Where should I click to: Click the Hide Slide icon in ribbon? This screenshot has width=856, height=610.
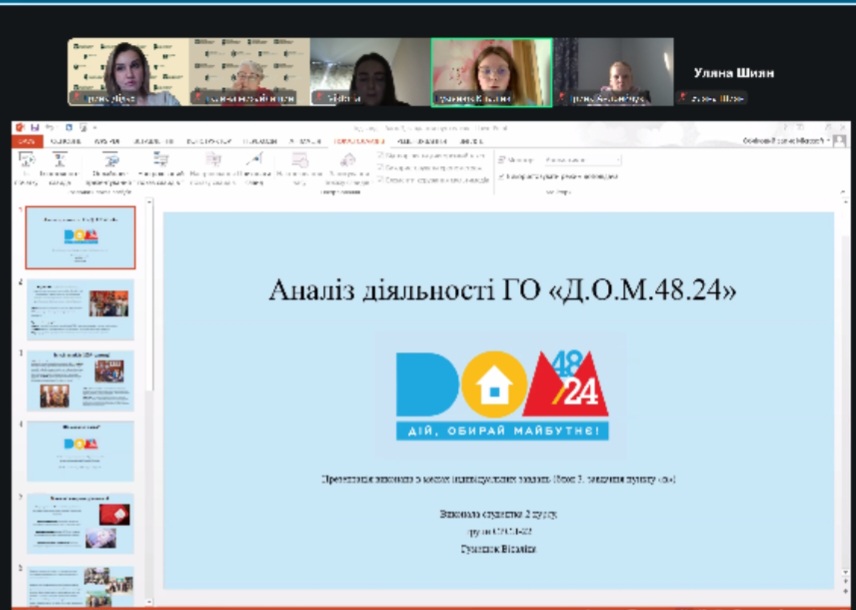(x=253, y=159)
